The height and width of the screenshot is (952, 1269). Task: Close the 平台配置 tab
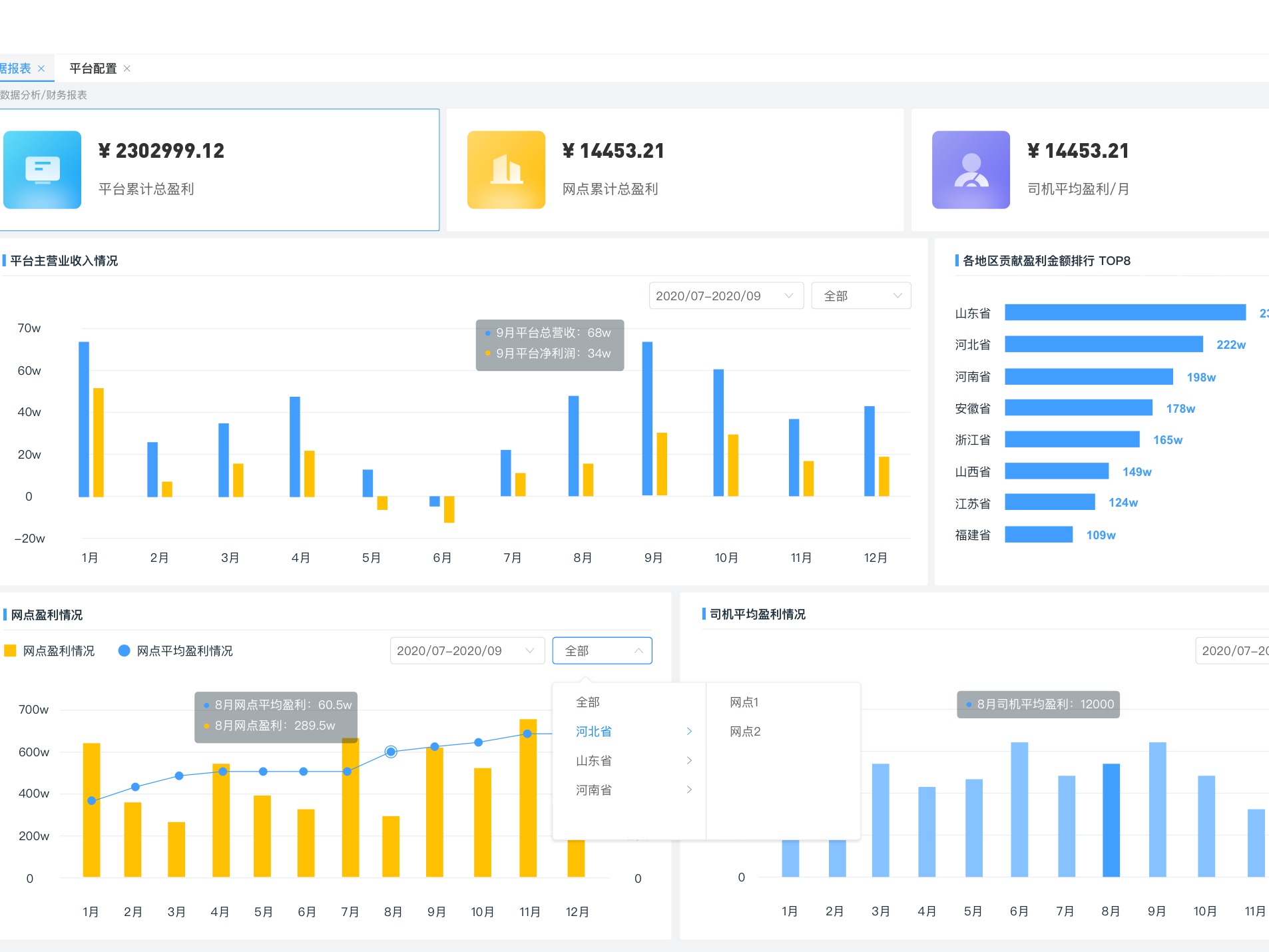127,69
